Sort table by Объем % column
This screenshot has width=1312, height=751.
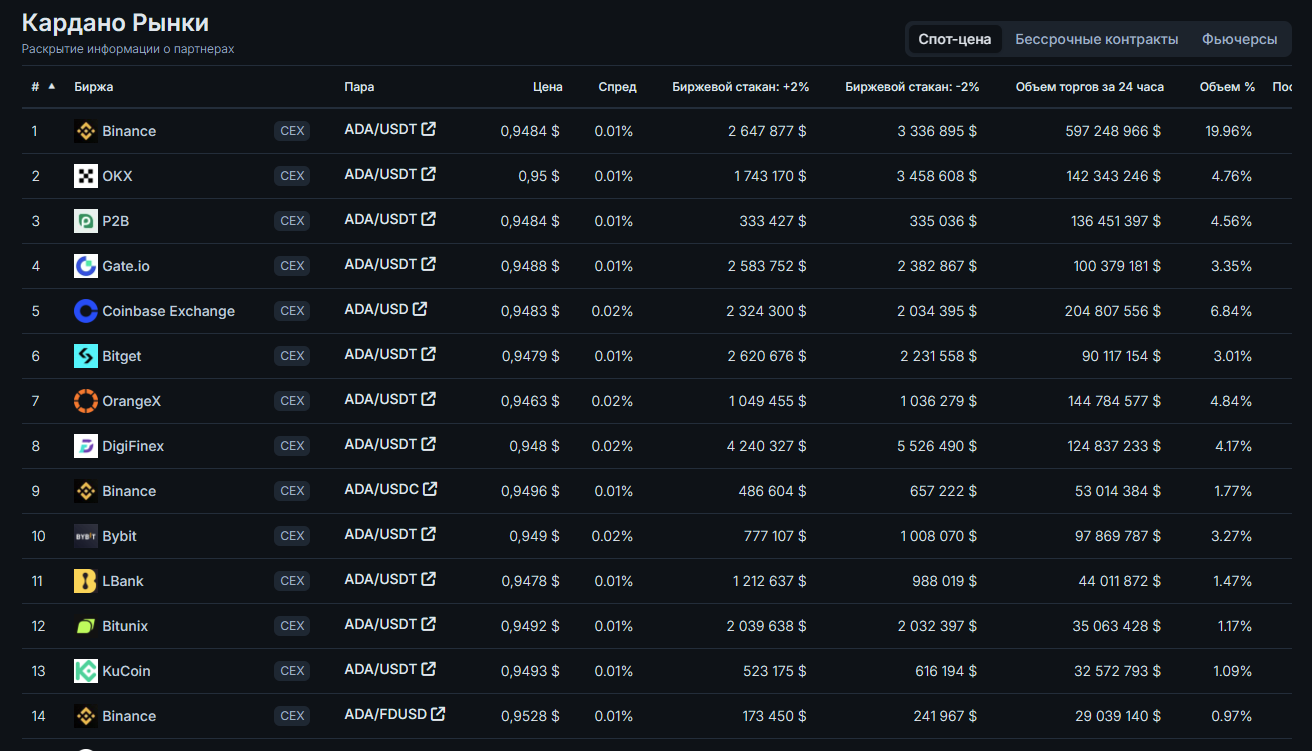1227,87
